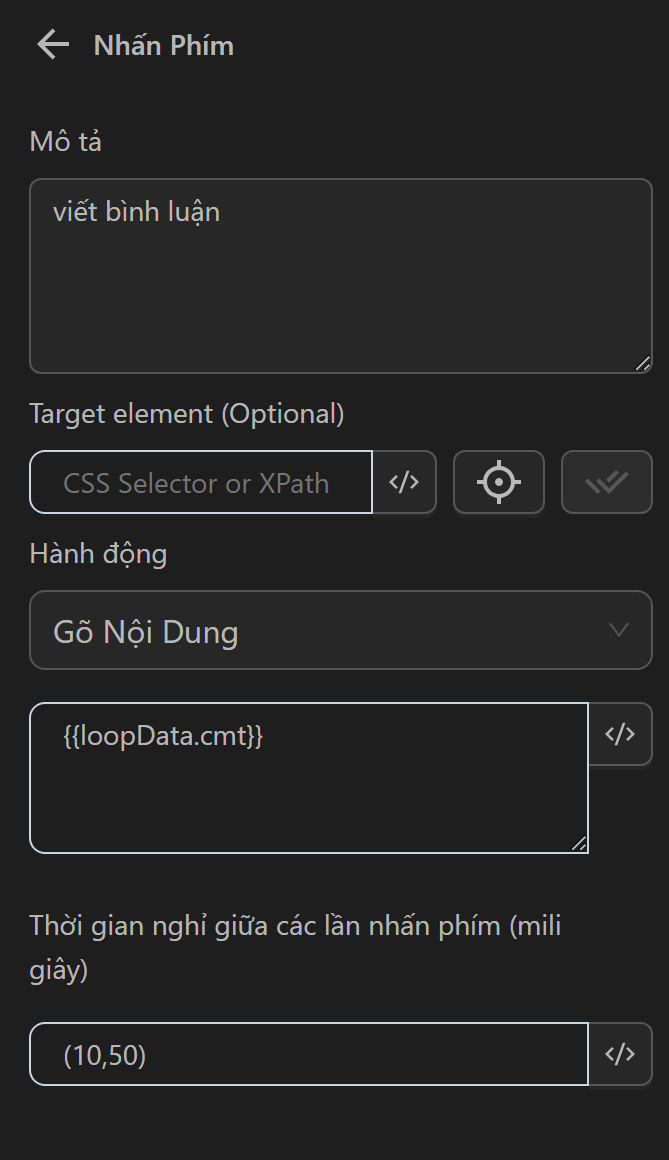Click the Target element (Optional) label
Screen dimensions: 669x1160
pos(187,414)
